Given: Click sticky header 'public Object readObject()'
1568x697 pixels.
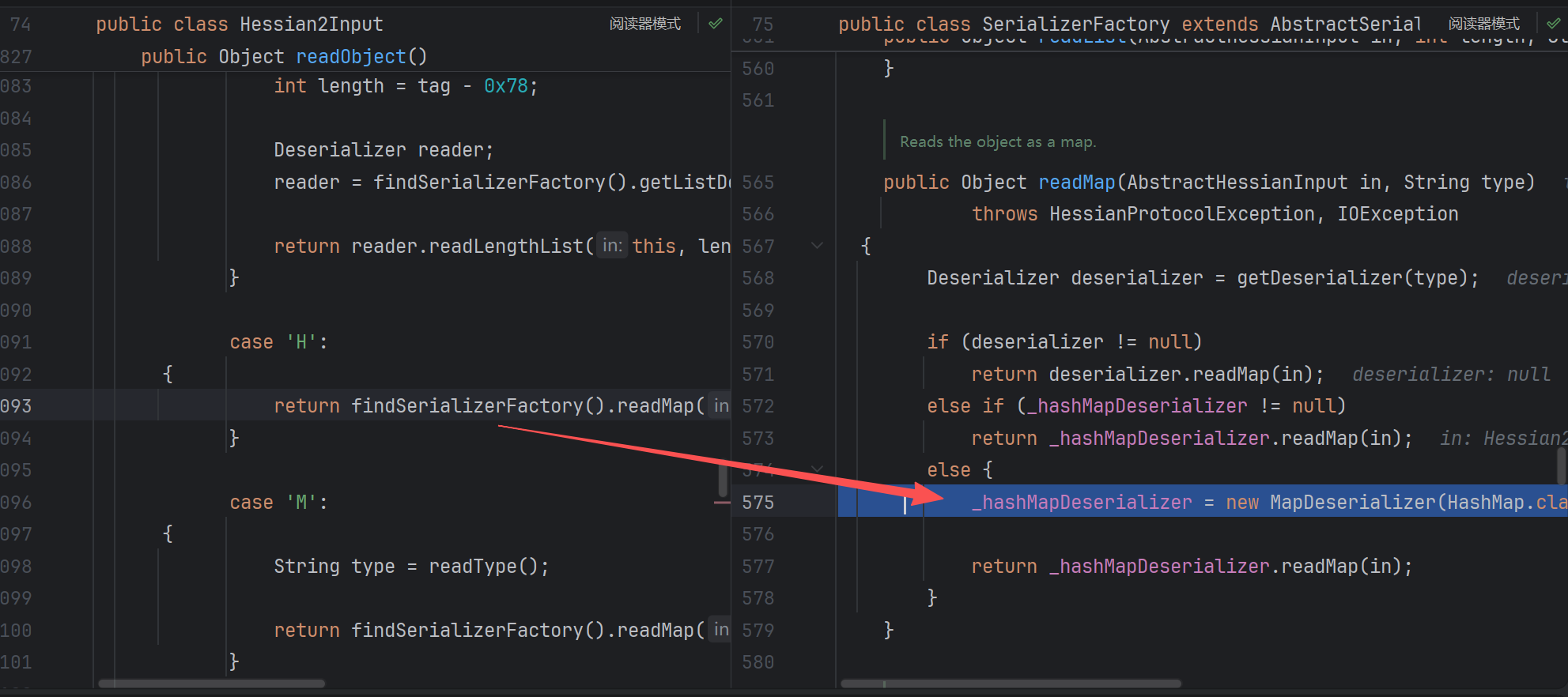Looking at the screenshot, I should [x=283, y=57].
